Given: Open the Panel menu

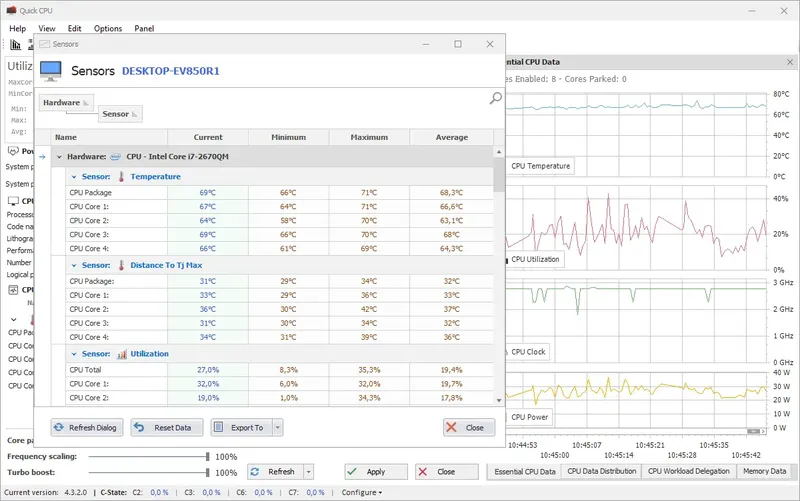Looking at the screenshot, I should click(144, 29).
